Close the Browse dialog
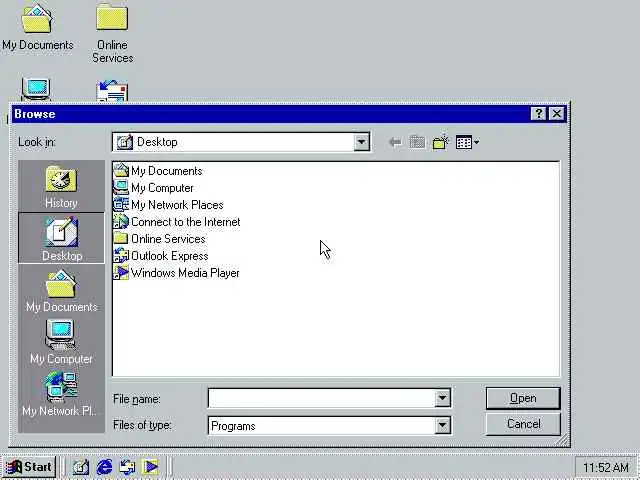The width and height of the screenshot is (640, 480). (557, 113)
